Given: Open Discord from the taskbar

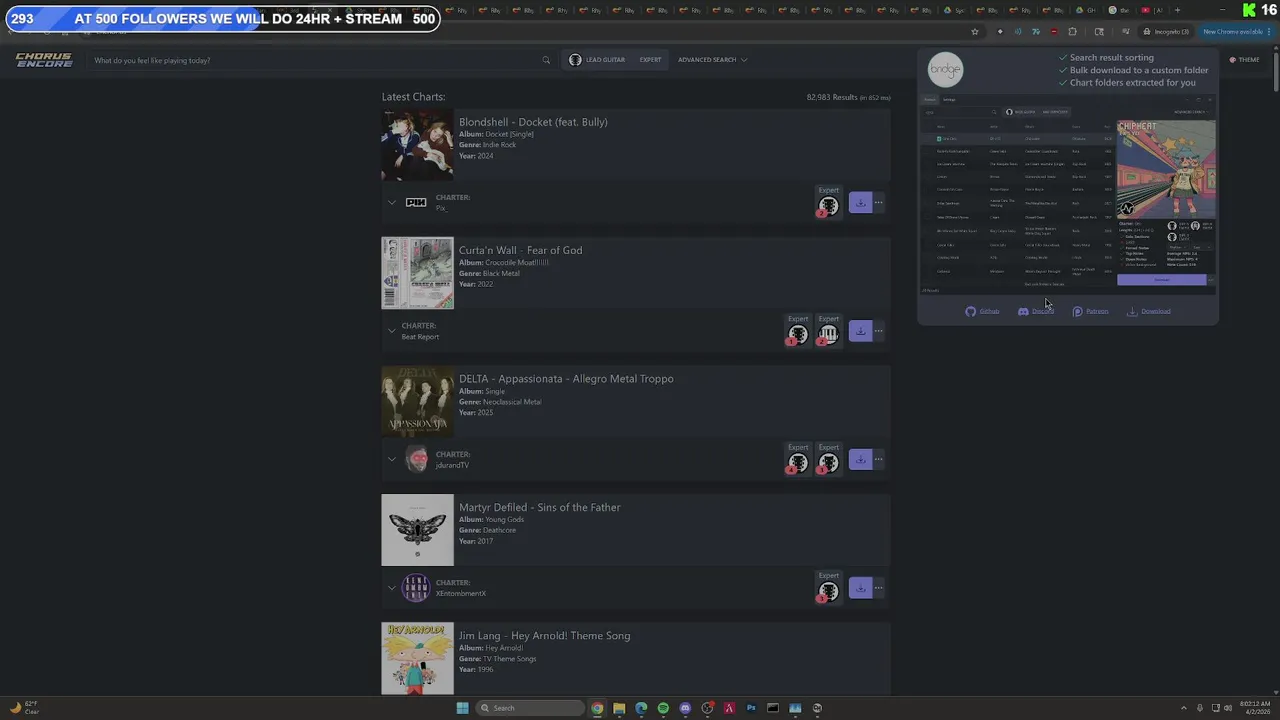Looking at the screenshot, I should pos(685,708).
